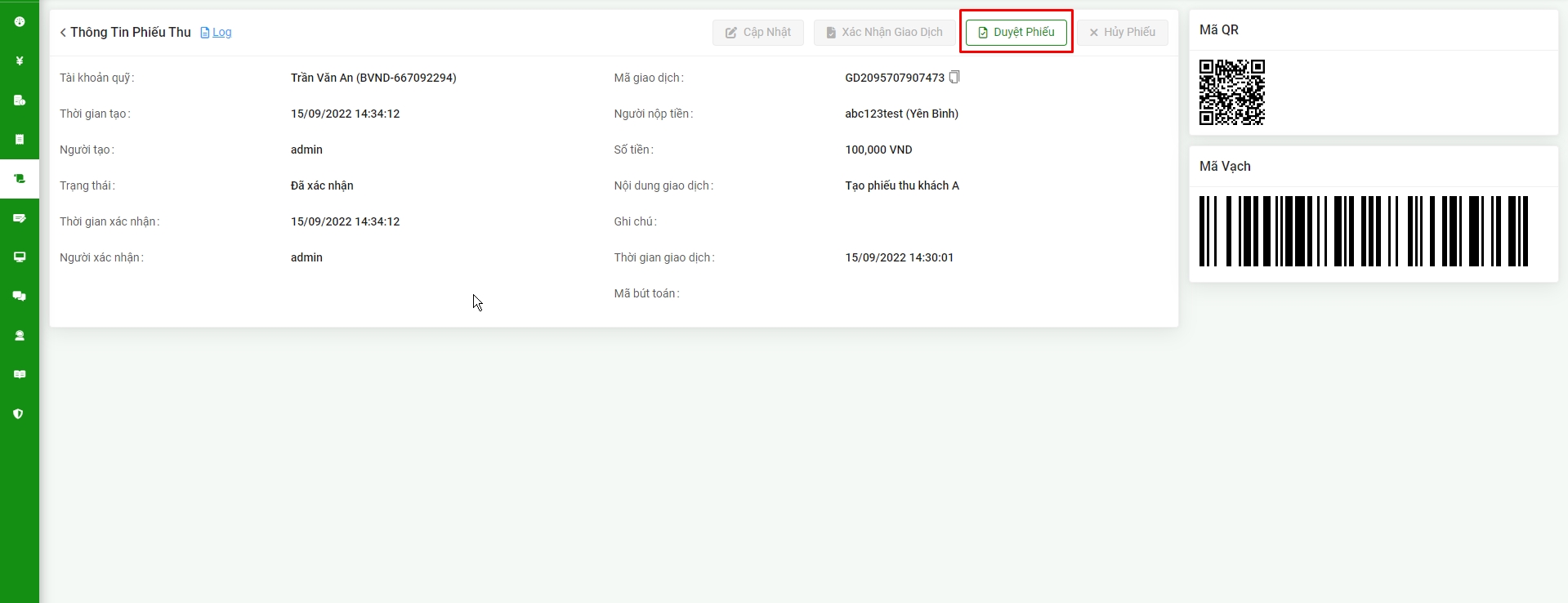Copy the transaction code GD2095707907473
The width and height of the screenshot is (1568, 603).
pyautogui.click(x=954, y=78)
